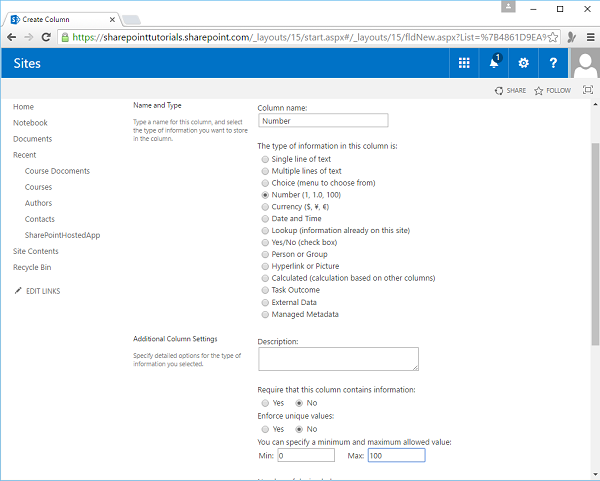Reload the page with refresh icon

[46, 37]
